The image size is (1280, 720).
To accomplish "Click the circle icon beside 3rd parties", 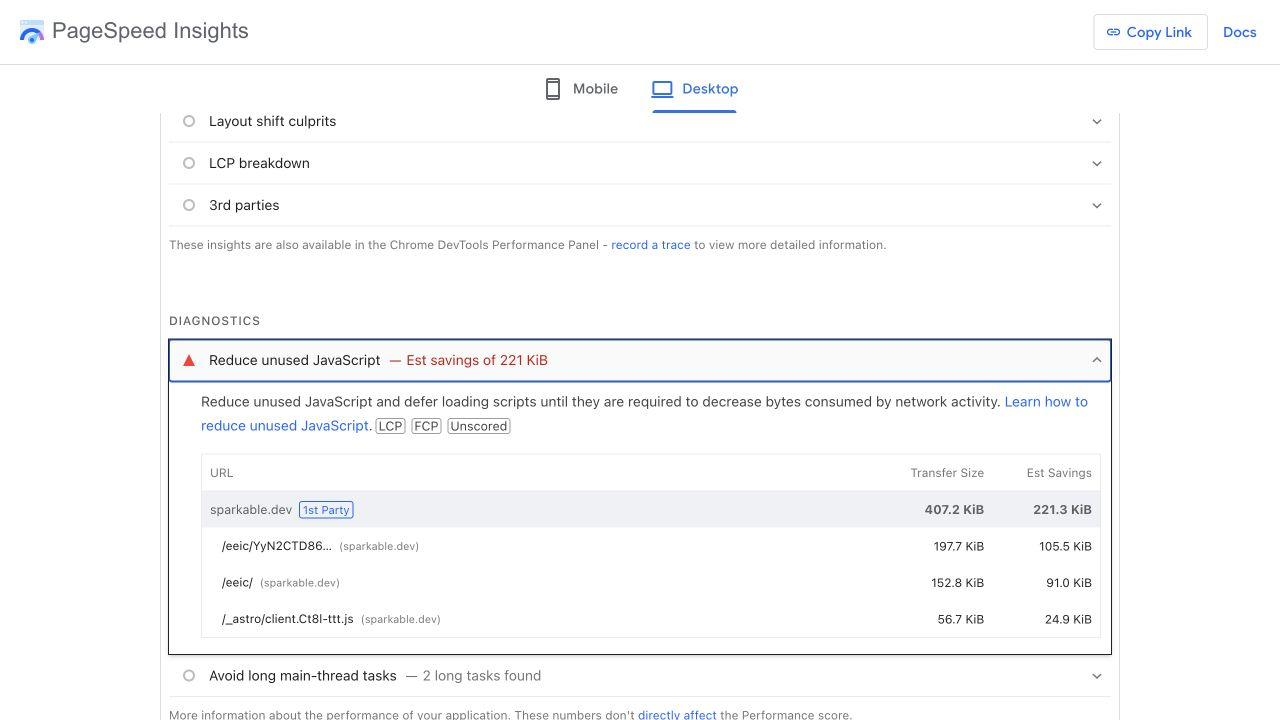I will tap(189, 205).
